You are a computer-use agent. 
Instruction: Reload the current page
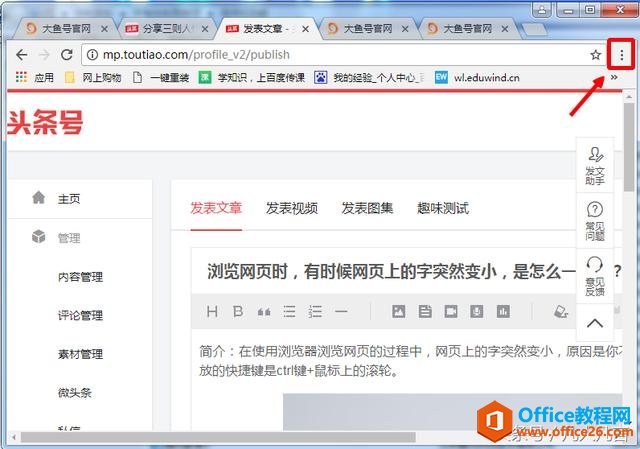[67, 54]
